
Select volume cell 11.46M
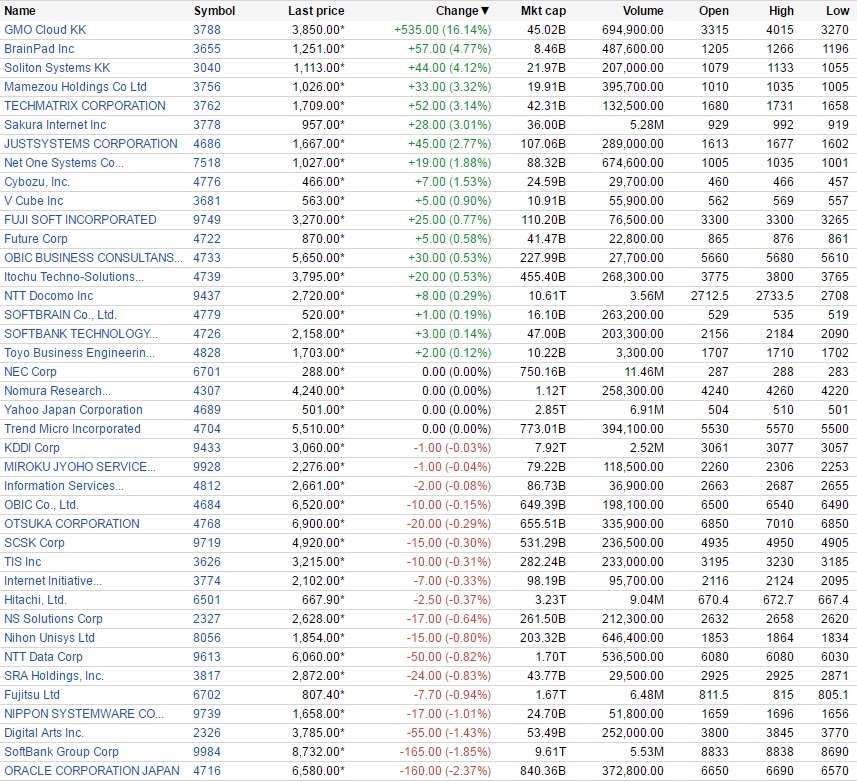click(644, 372)
